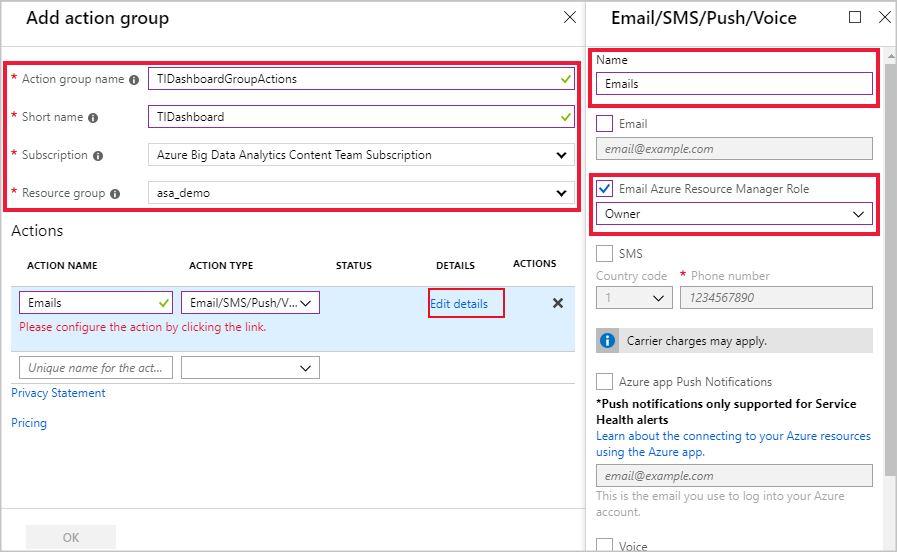The width and height of the screenshot is (897, 552).
Task: Click the Emails action name field
Action: 96,303
